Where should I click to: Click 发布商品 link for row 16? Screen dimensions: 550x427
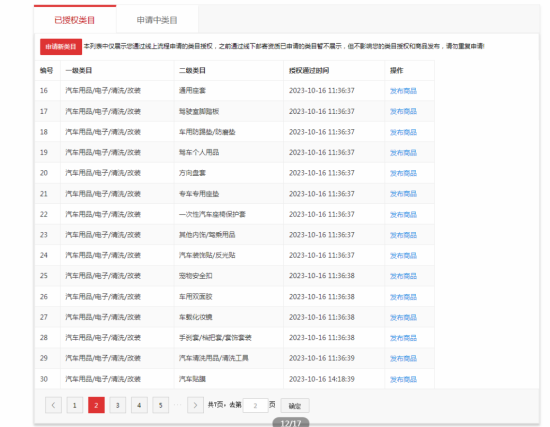pyautogui.click(x=403, y=91)
